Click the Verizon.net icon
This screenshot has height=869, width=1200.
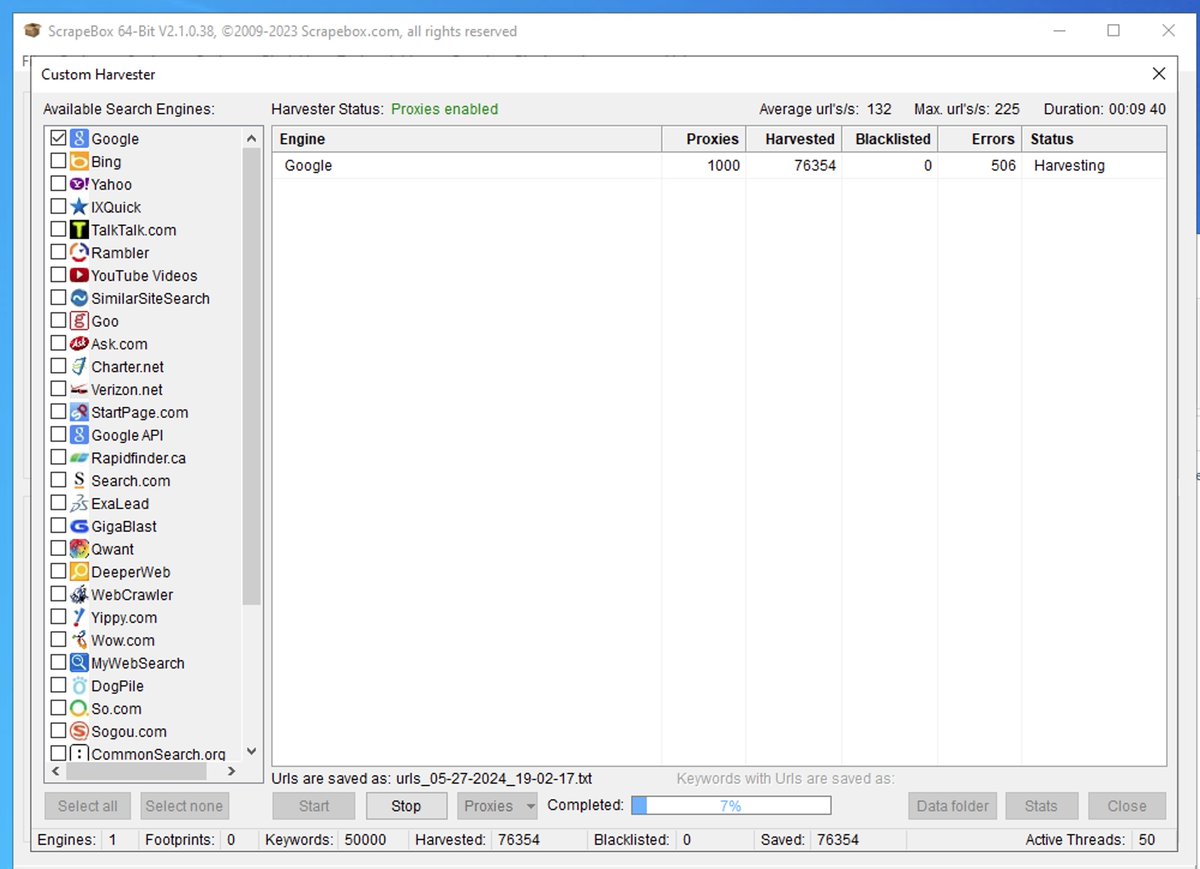pos(79,390)
